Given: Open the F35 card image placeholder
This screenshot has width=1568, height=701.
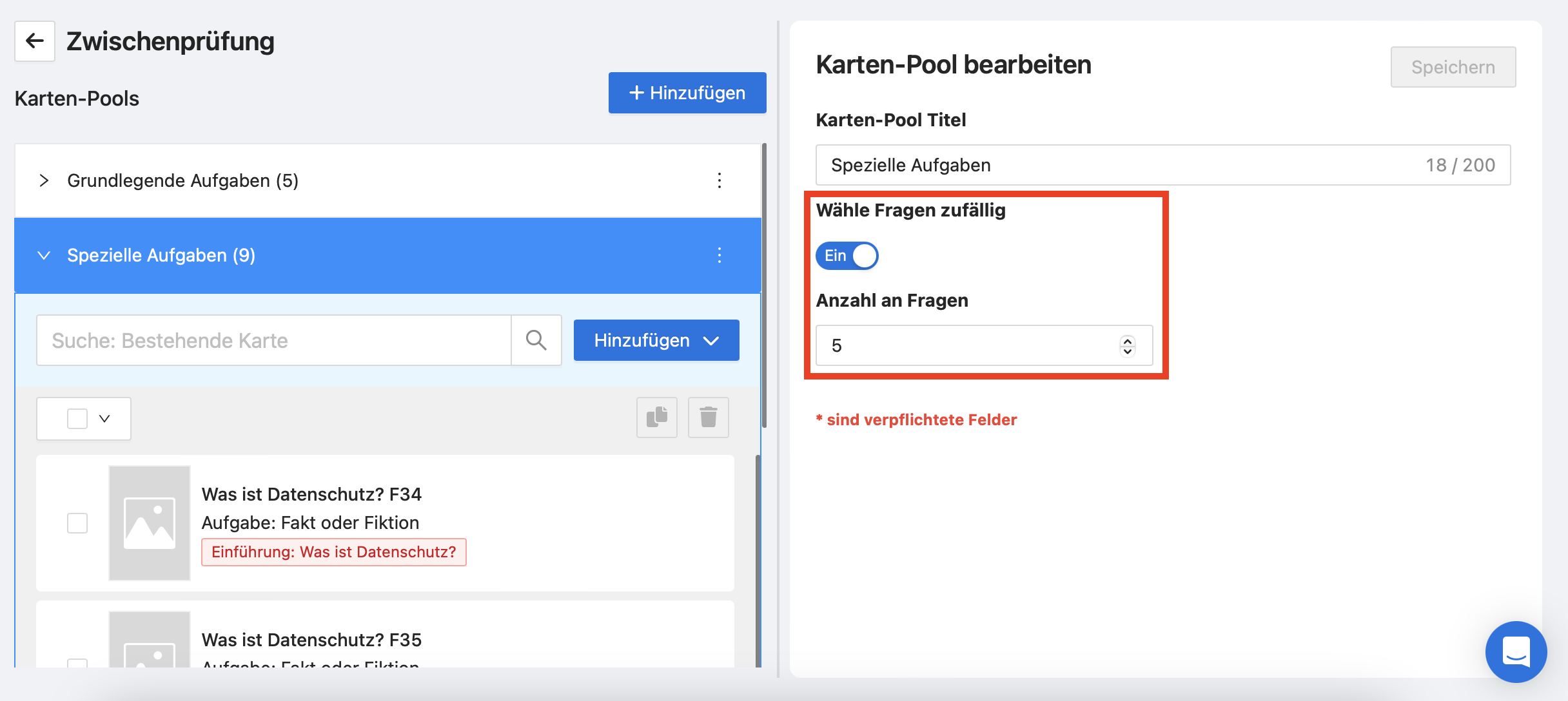Looking at the screenshot, I should click(x=150, y=639).
